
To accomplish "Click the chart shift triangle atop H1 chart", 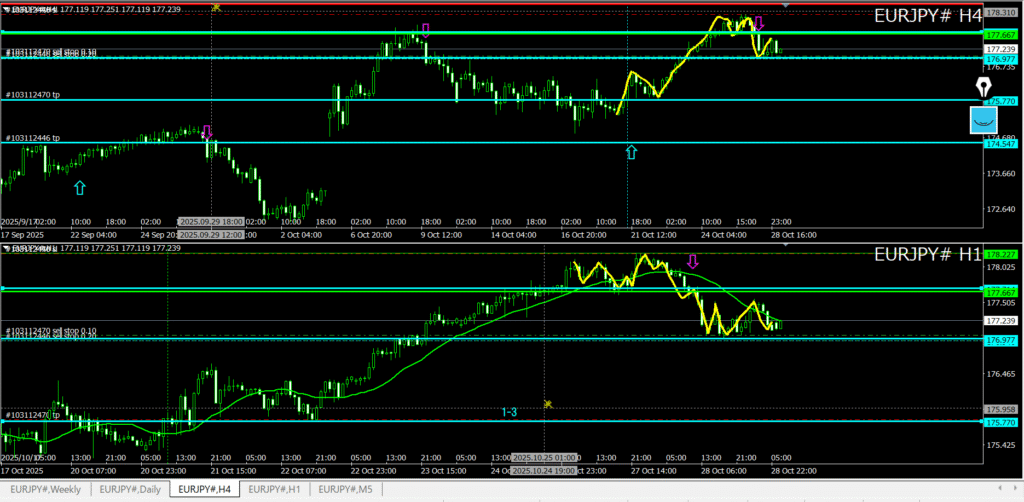I will 785,246.
